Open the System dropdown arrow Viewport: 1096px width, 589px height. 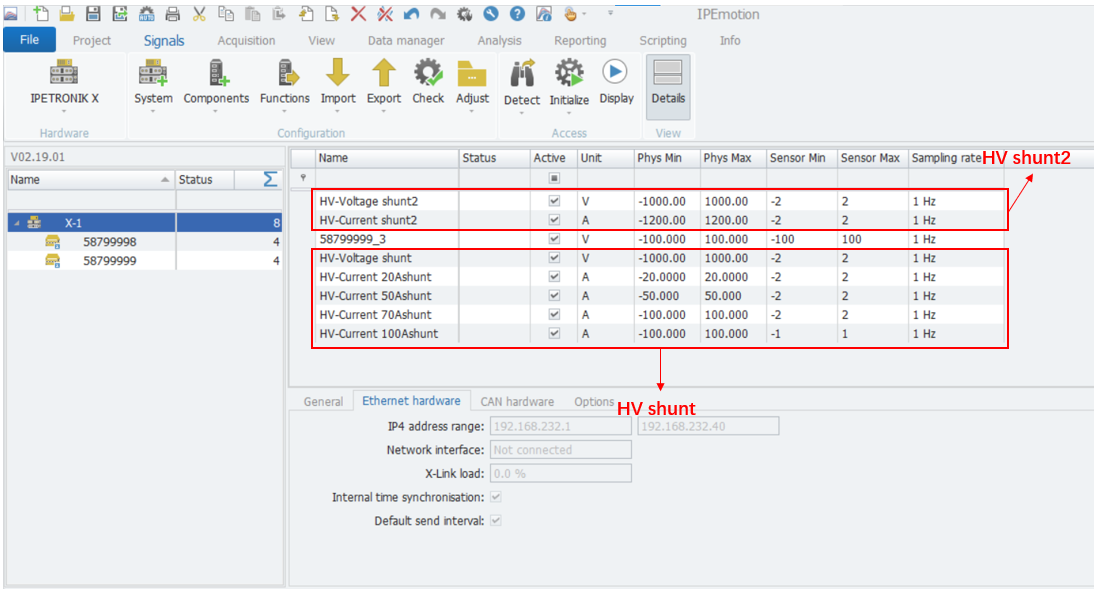tap(152, 112)
